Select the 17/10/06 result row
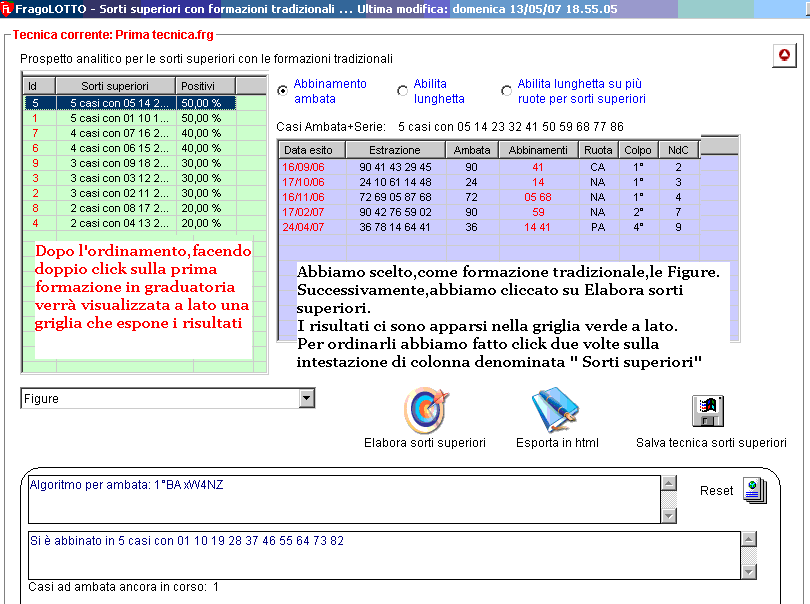This screenshot has width=810, height=604. pos(450,182)
